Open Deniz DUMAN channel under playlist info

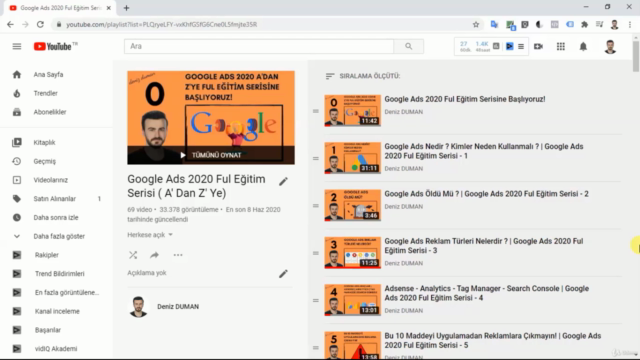[178, 307]
